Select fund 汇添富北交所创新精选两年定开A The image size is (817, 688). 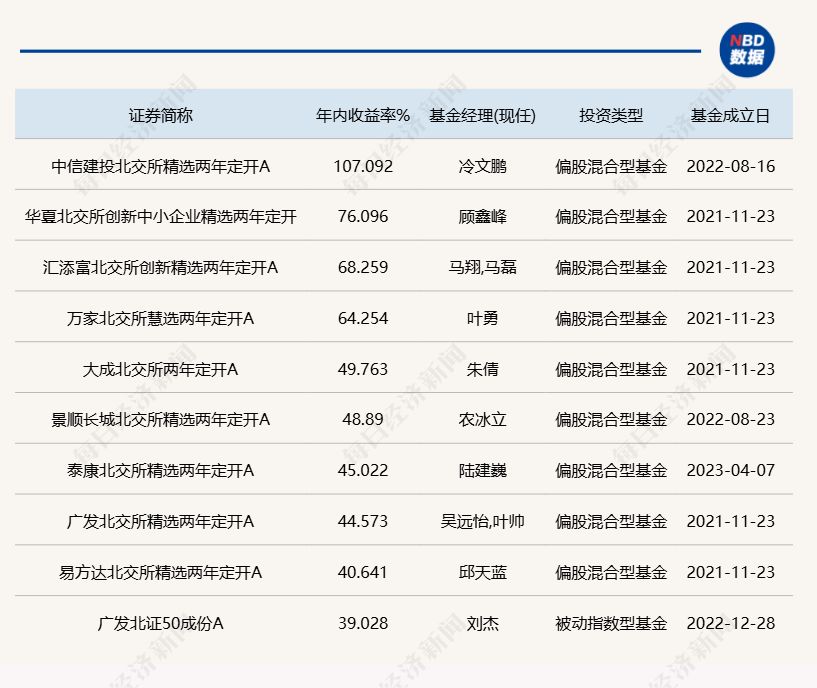[x=162, y=267]
